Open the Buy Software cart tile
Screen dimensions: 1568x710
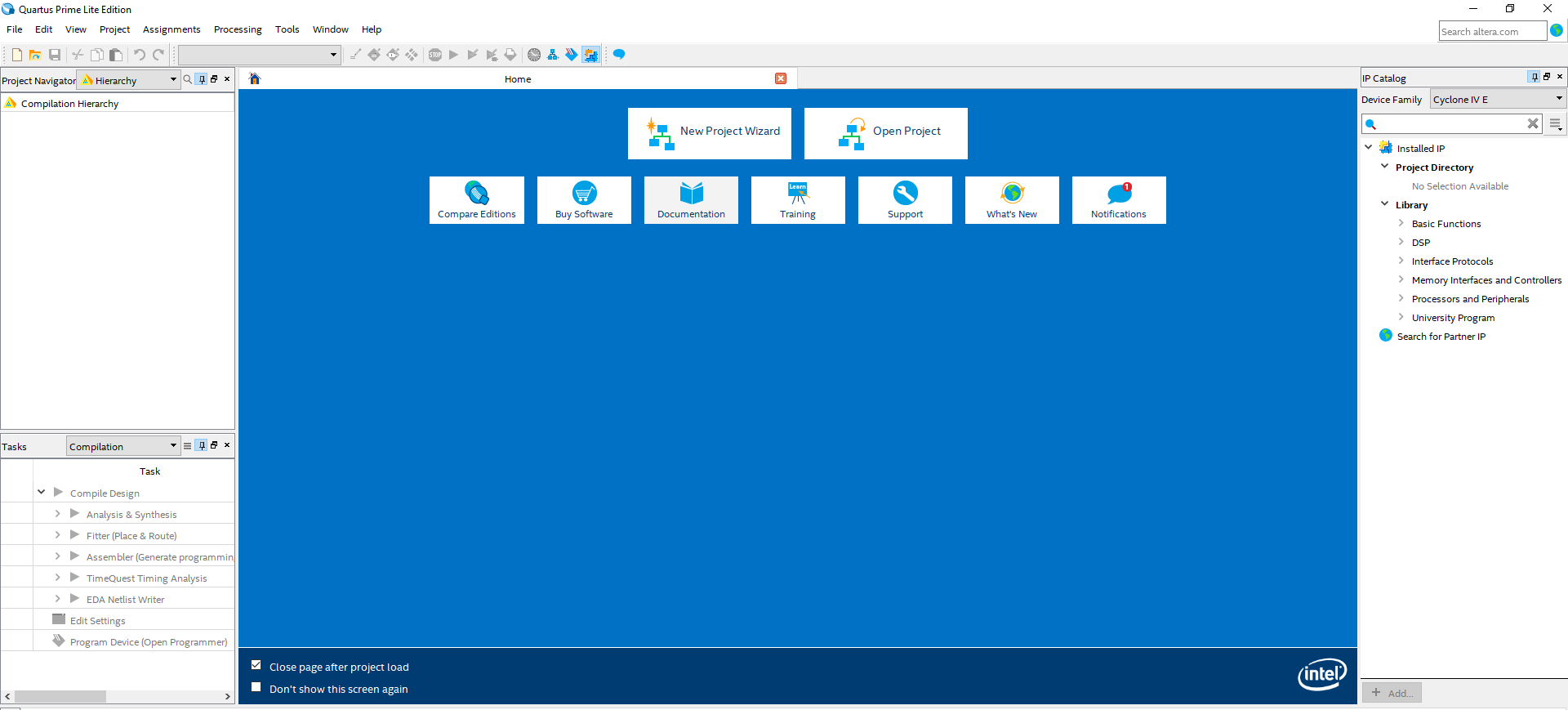pos(584,200)
